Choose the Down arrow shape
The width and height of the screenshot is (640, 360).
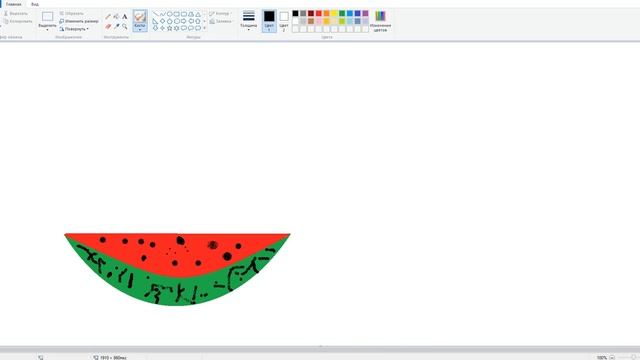155,28
